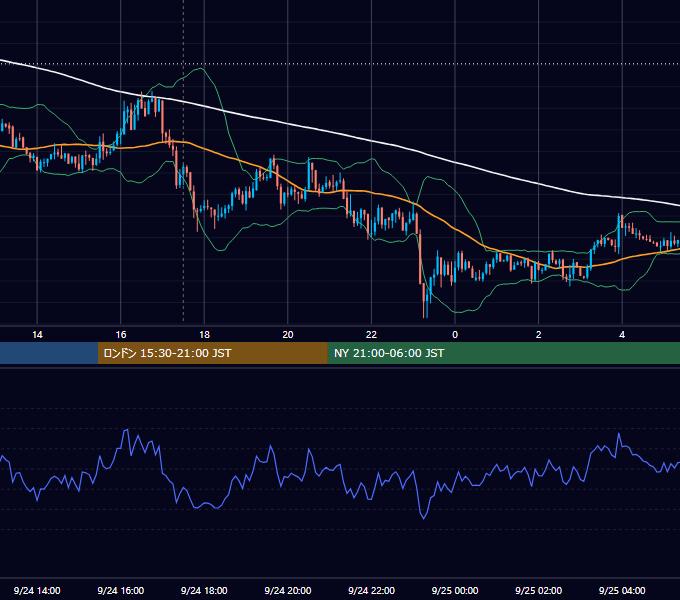
Task: Click the hour label "22" on the price chart axis
Action: 371,335
